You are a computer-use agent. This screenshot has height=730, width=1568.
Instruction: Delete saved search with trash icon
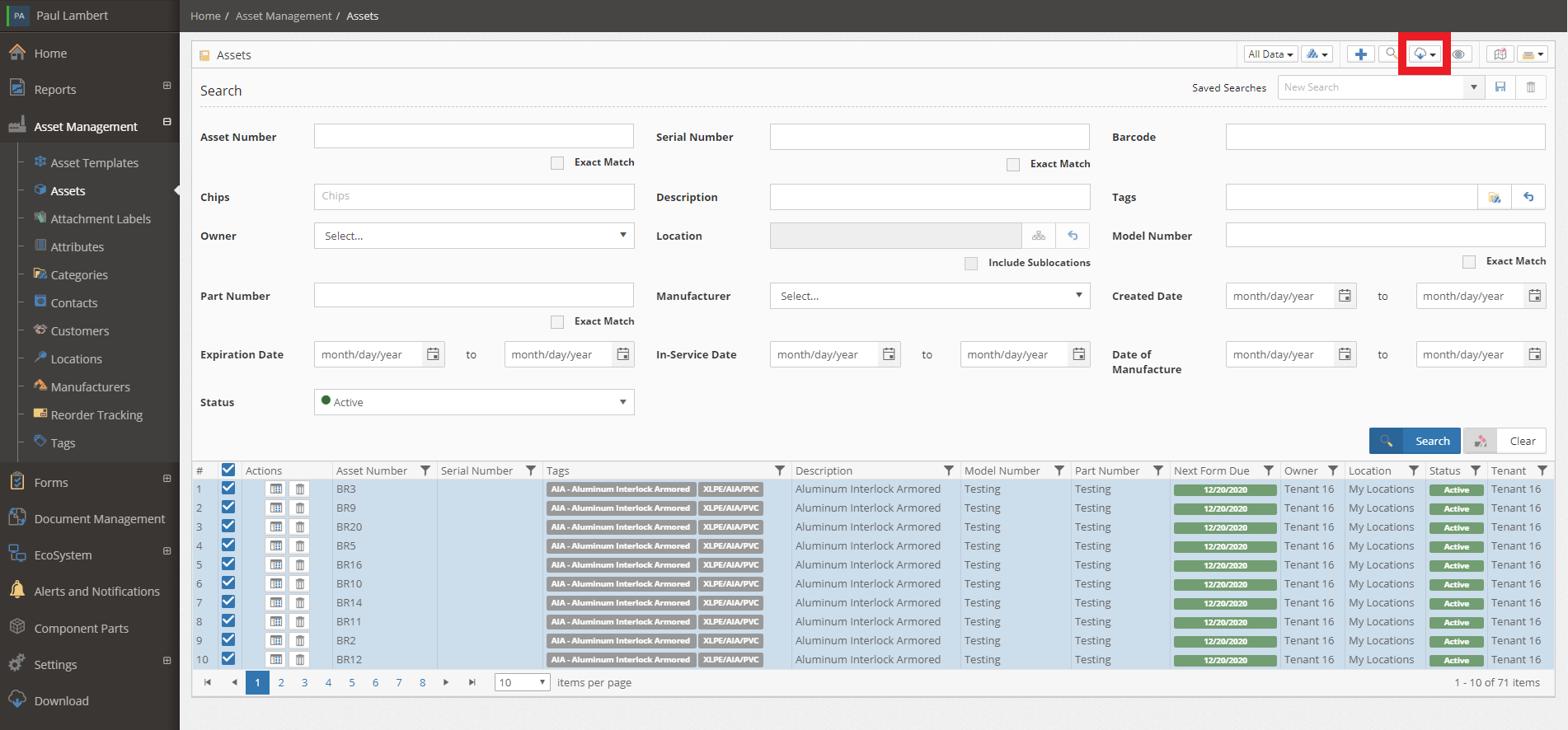[x=1531, y=87]
